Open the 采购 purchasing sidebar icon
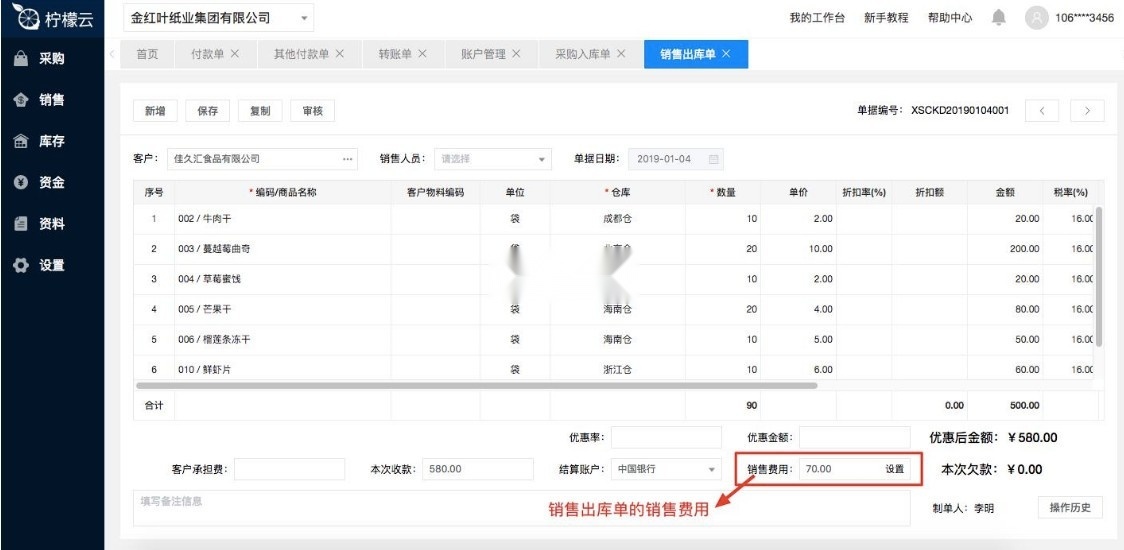Screen dimensions: 1124x550 click(21, 59)
